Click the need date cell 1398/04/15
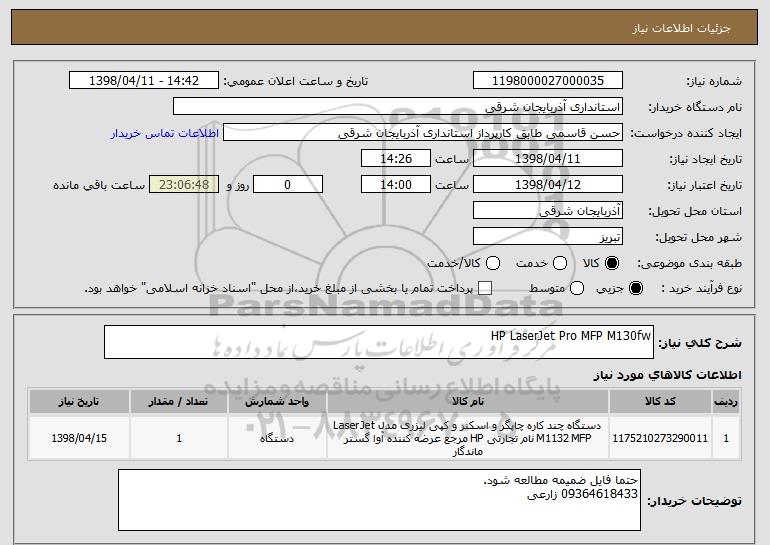Viewport: 770px width, 545px height. [79, 438]
